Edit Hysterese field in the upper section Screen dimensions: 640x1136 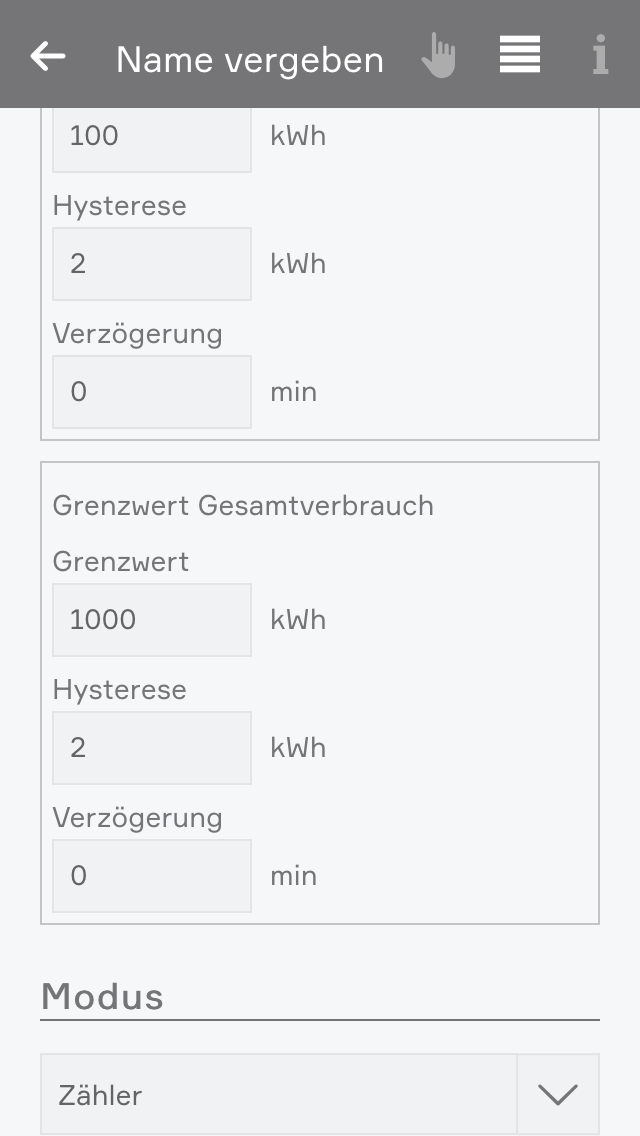click(151, 264)
